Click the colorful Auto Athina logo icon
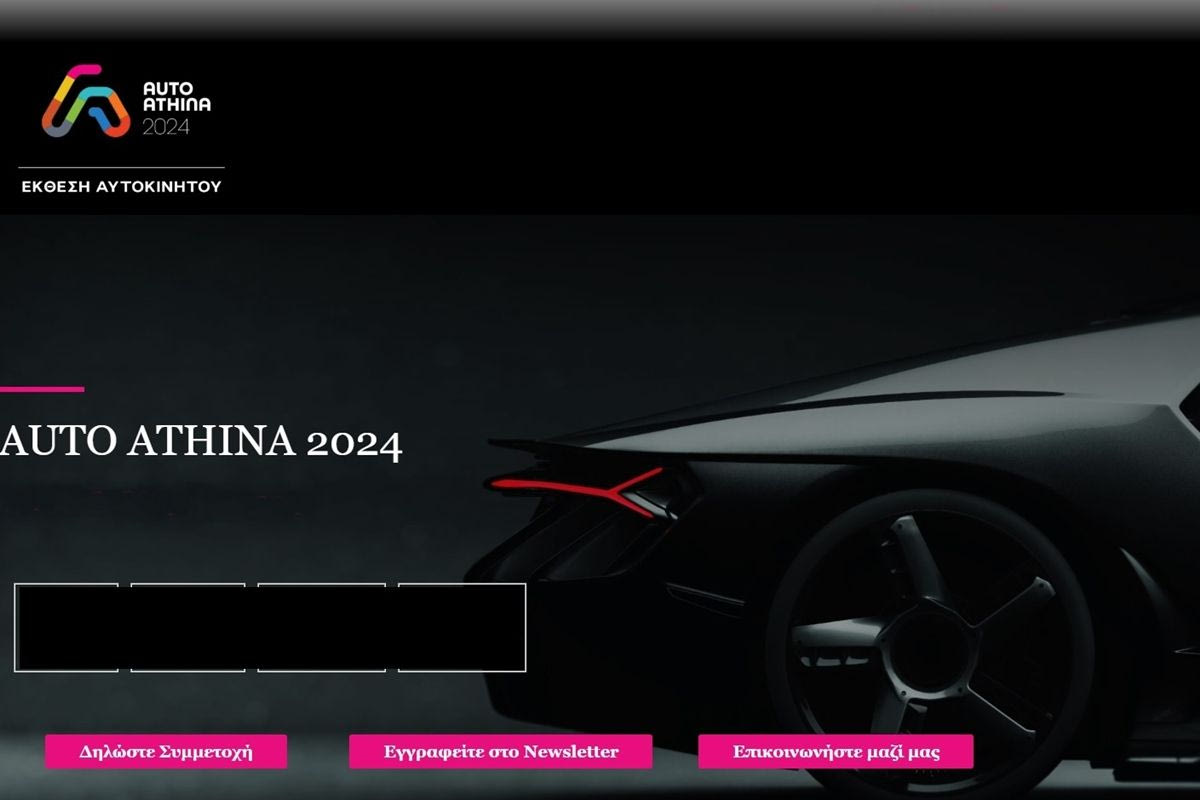1200x800 pixels. click(x=85, y=102)
